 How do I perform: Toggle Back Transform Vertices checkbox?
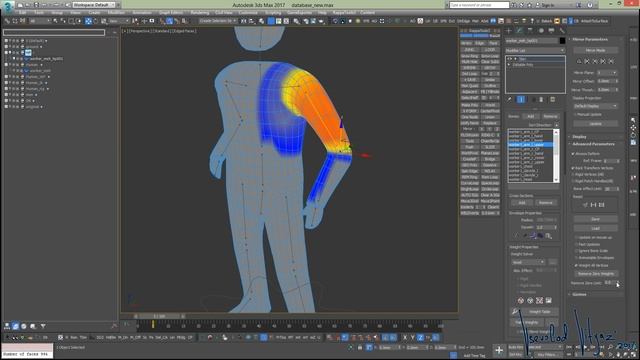point(573,168)
